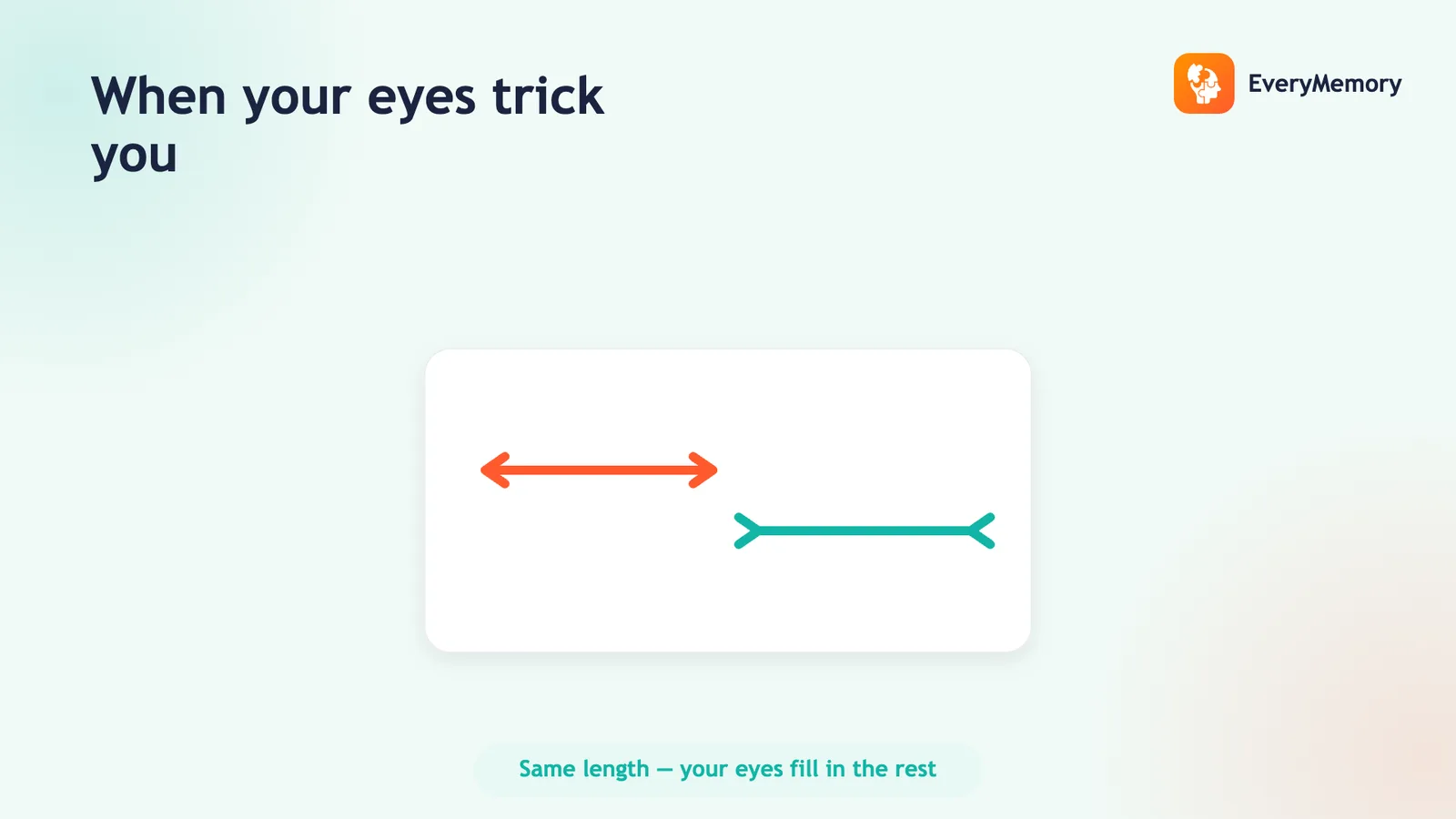Select the words 'Same length' in the caption
Image resolution: width=1456 pixels, height=819 pixels.
[584, 770]
